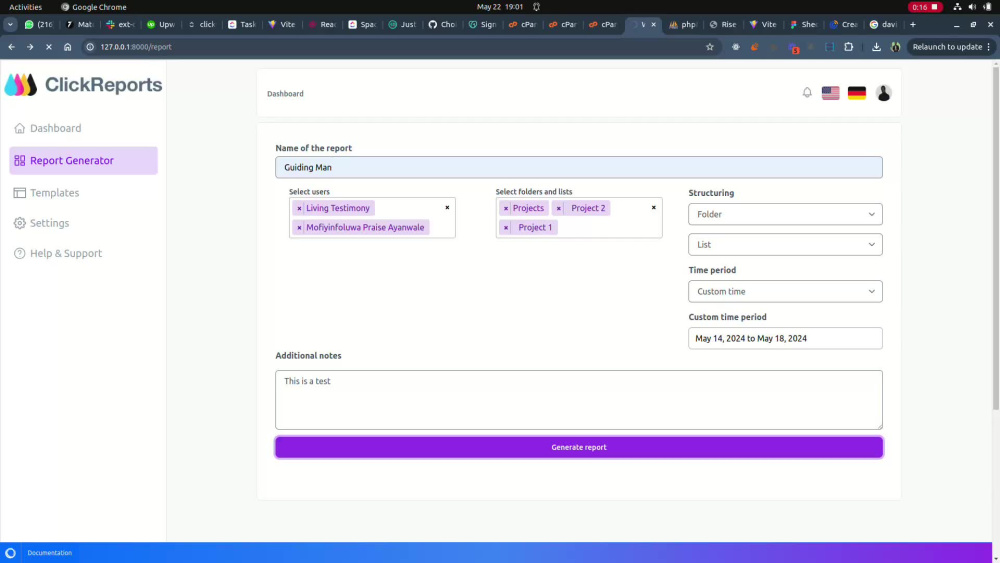This screenshot has width=1000, height=563.
Task: Remove Living Testimony user tag
Action: pyautogui.click(x=299, y=208)
